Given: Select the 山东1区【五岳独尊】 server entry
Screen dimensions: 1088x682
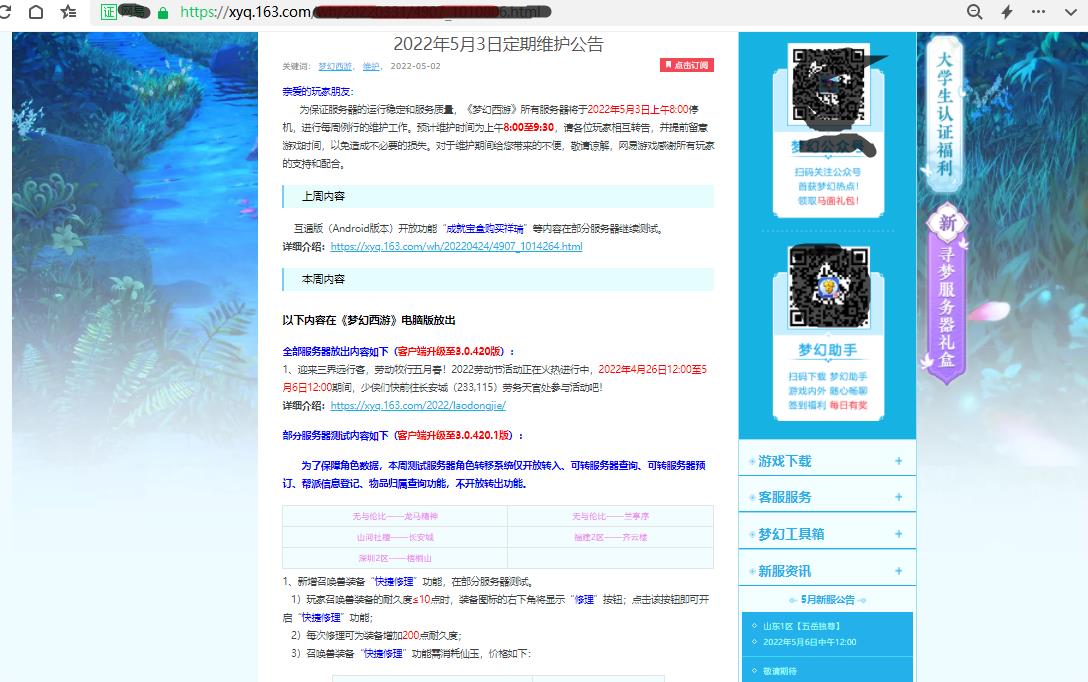Looking at the screenshot, I should click(x=801, y=626).
